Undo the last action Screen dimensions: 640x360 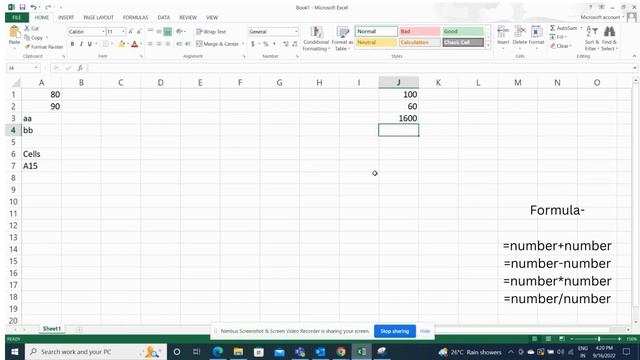coord(33,7)
